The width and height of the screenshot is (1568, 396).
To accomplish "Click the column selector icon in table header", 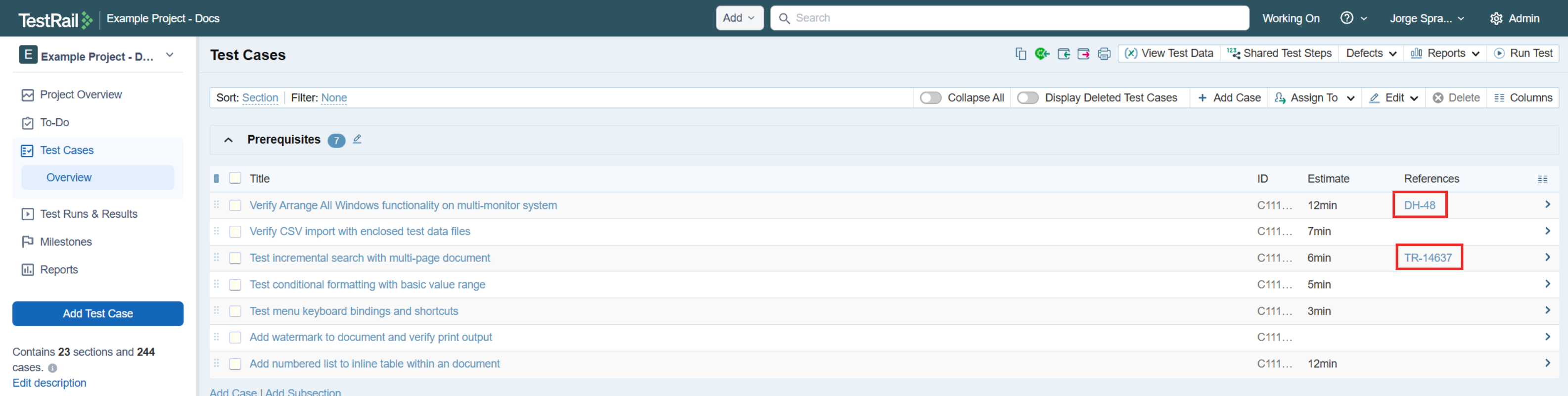I will [1542, 179].
